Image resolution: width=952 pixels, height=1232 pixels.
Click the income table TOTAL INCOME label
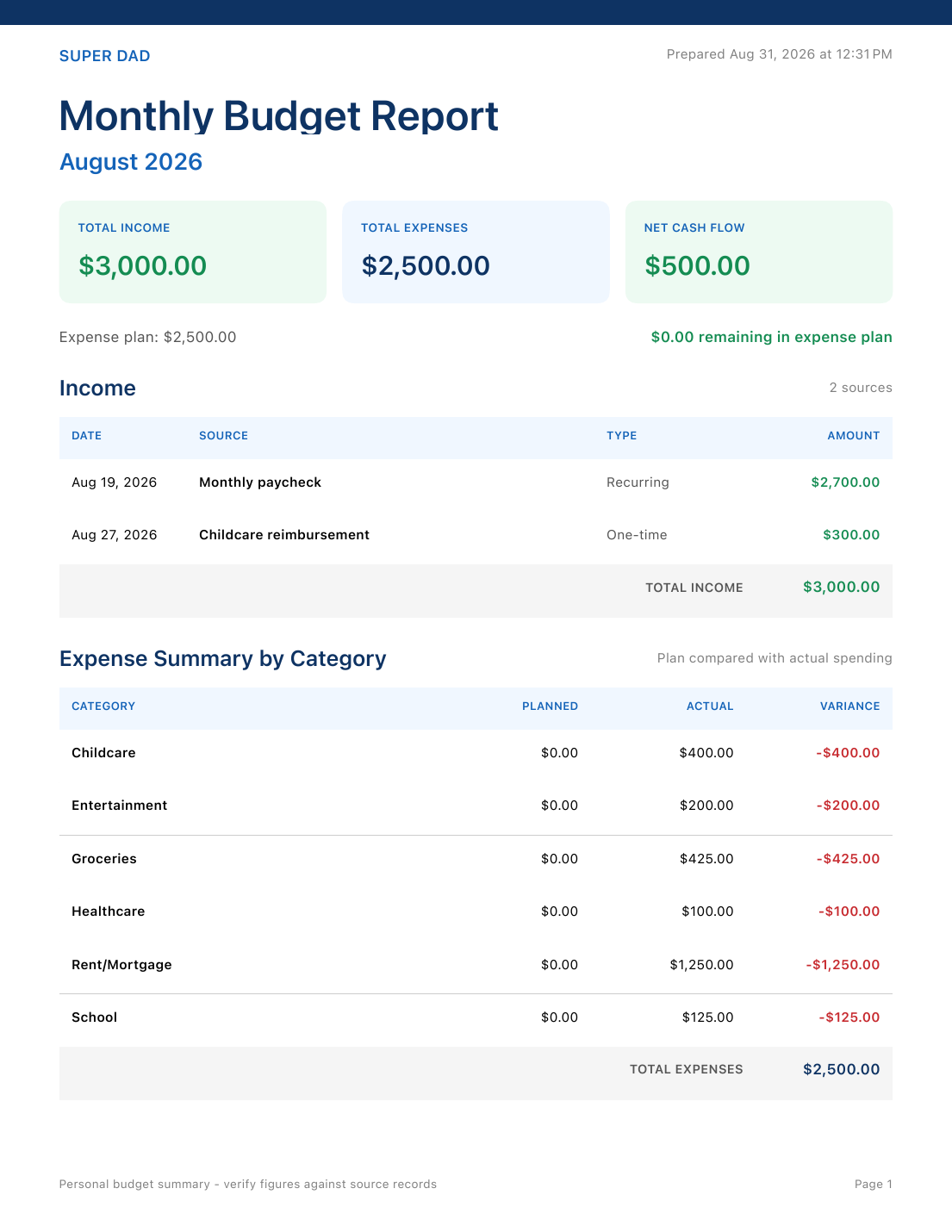(x=694, y=588)
